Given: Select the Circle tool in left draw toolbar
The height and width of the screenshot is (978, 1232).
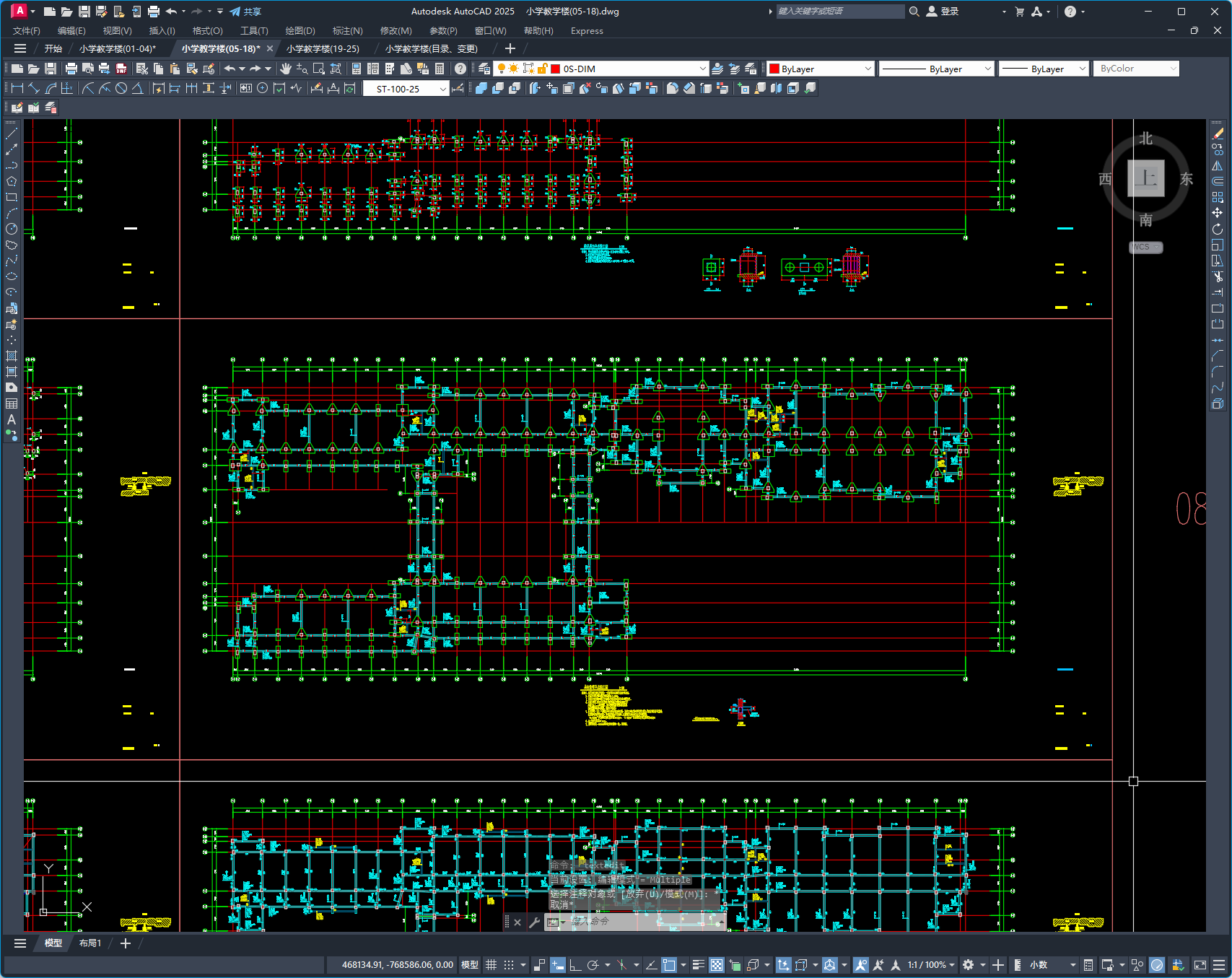Looking at the screenshot, I should 12,229.
